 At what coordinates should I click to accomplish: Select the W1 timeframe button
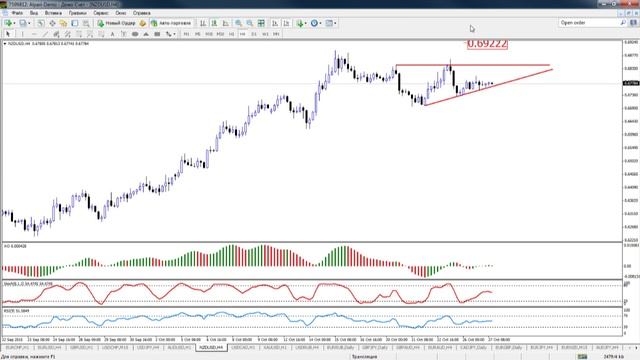tap(265, 34)
